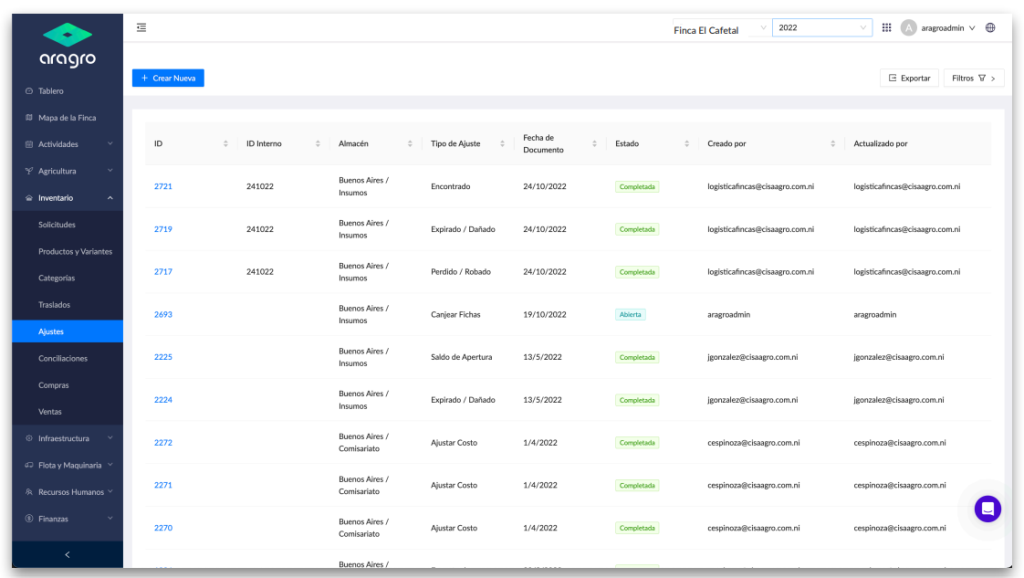The height and width of the screenshot is (578, 1024).
Task: Collapse sidebar with the bottom arrow
Action: [67, 554]
